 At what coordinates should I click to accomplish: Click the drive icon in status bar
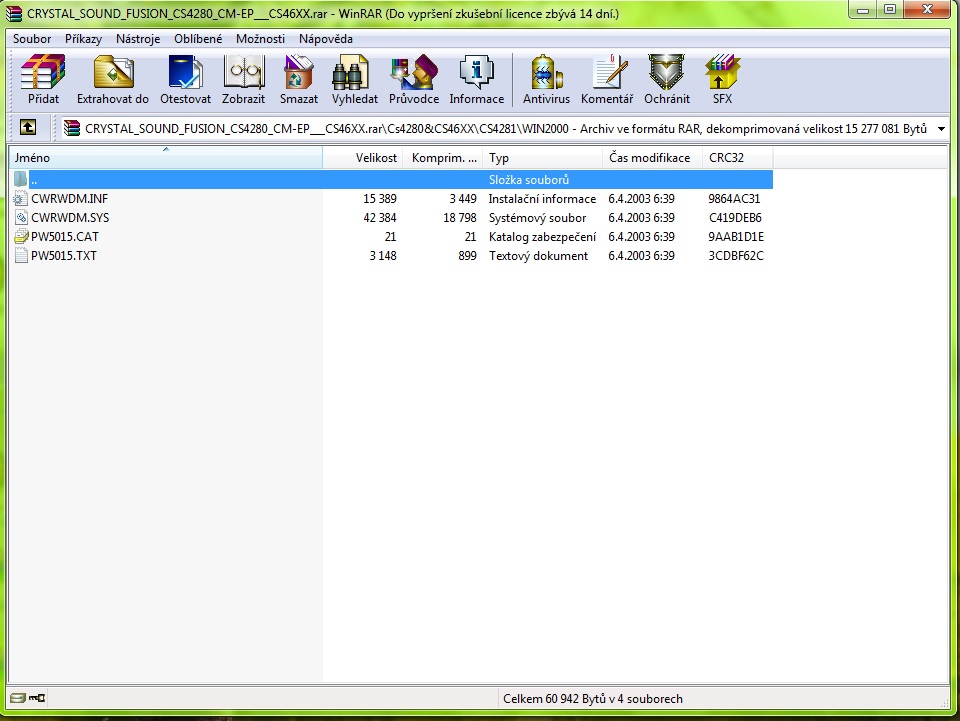[x=18, y=698]
